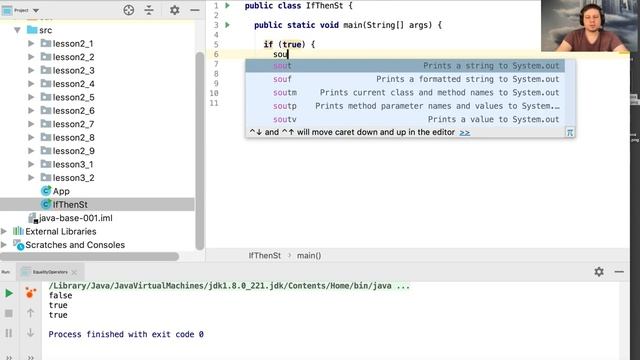This screenshot has height=360, width=640.
Task: Click the Pause output icon
Action: pyautogui.click(x=9, y=333)
